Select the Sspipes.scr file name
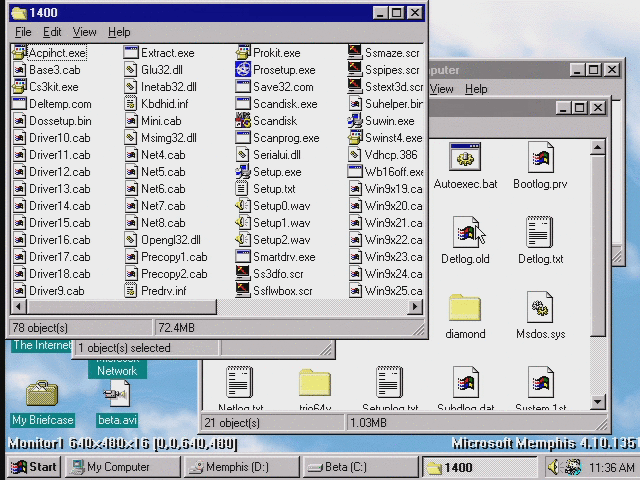Screen dimensions: 640x480 (392, 70)
